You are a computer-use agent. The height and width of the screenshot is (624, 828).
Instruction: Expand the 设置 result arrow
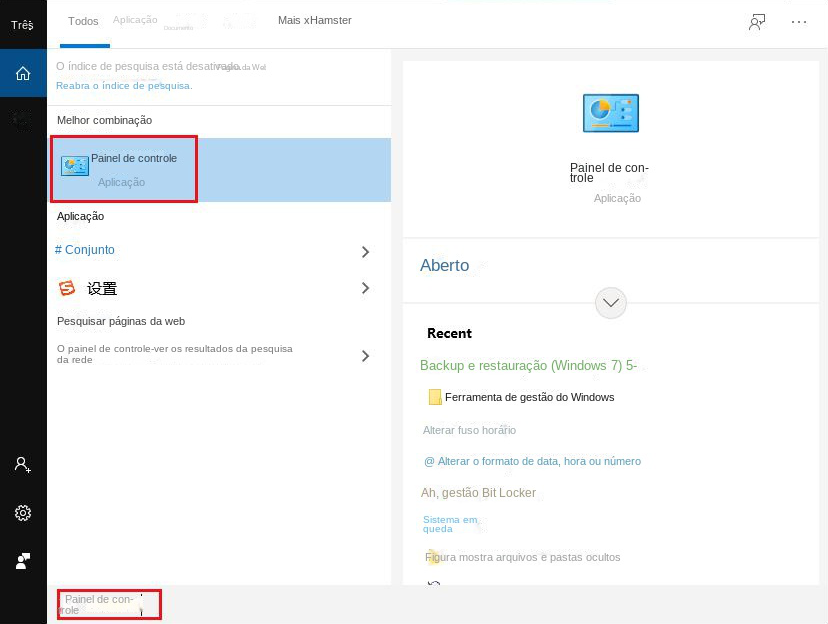[365, 288]
